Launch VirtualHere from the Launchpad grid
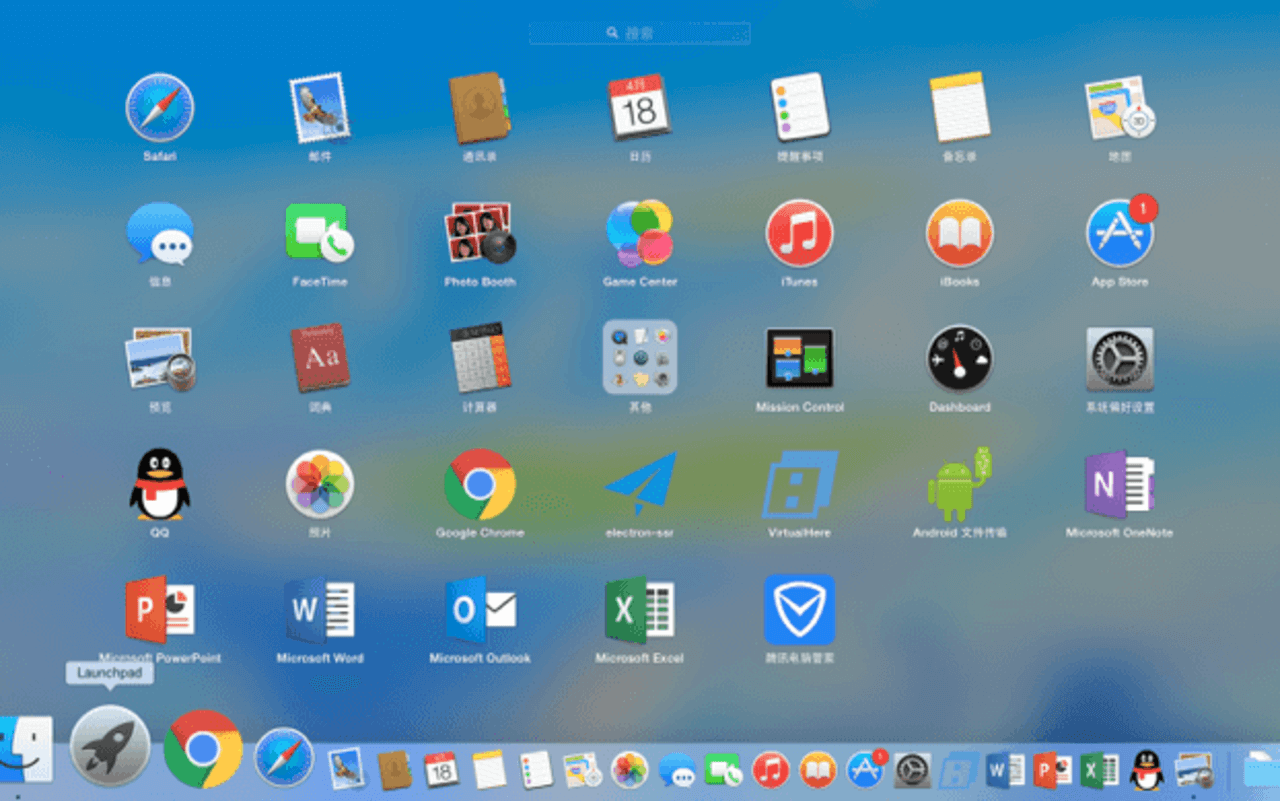The image size is (1280, 801). tap(800, 484)
